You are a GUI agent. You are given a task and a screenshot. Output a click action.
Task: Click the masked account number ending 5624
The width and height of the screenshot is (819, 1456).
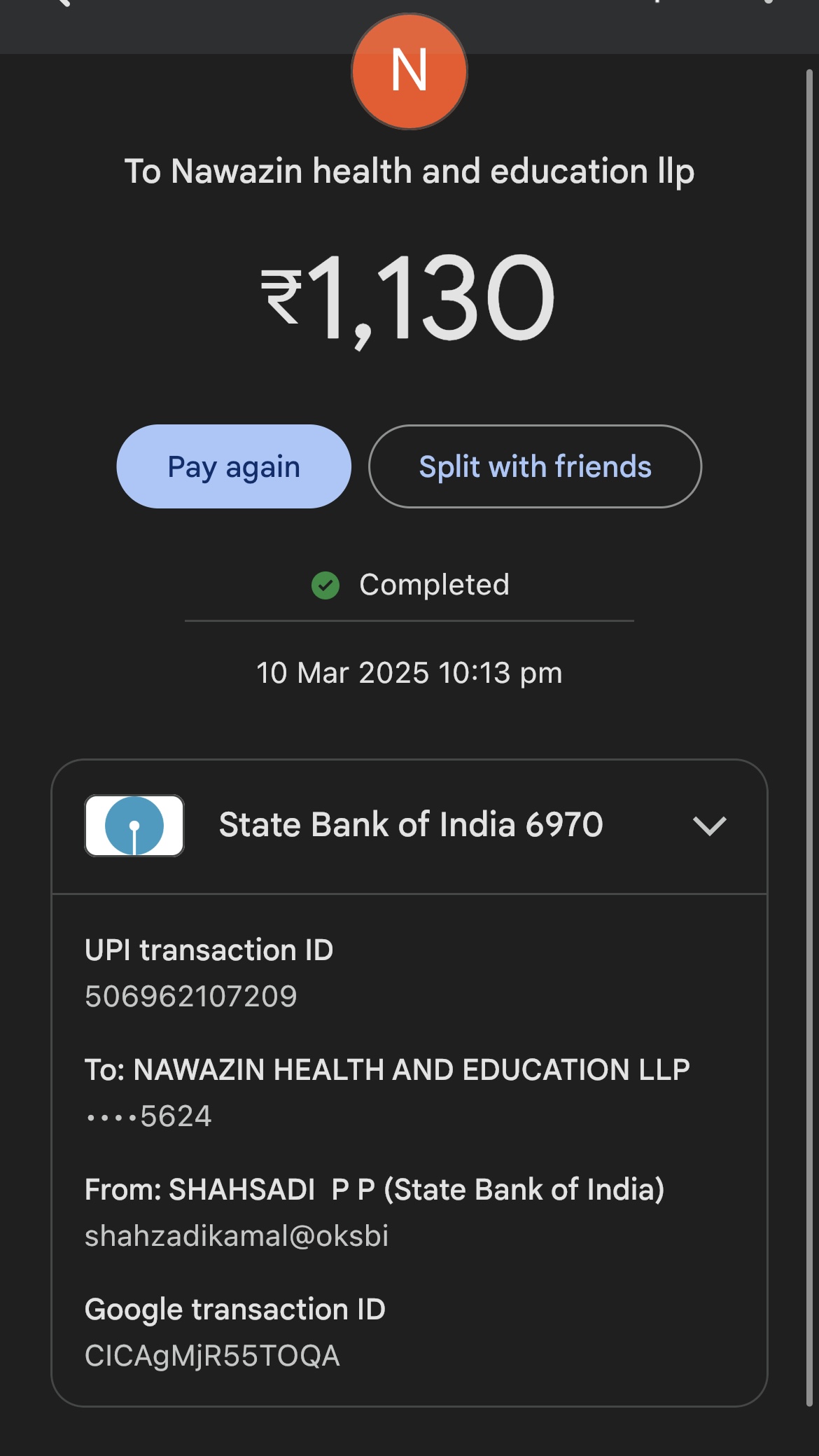pos(148,1116)
